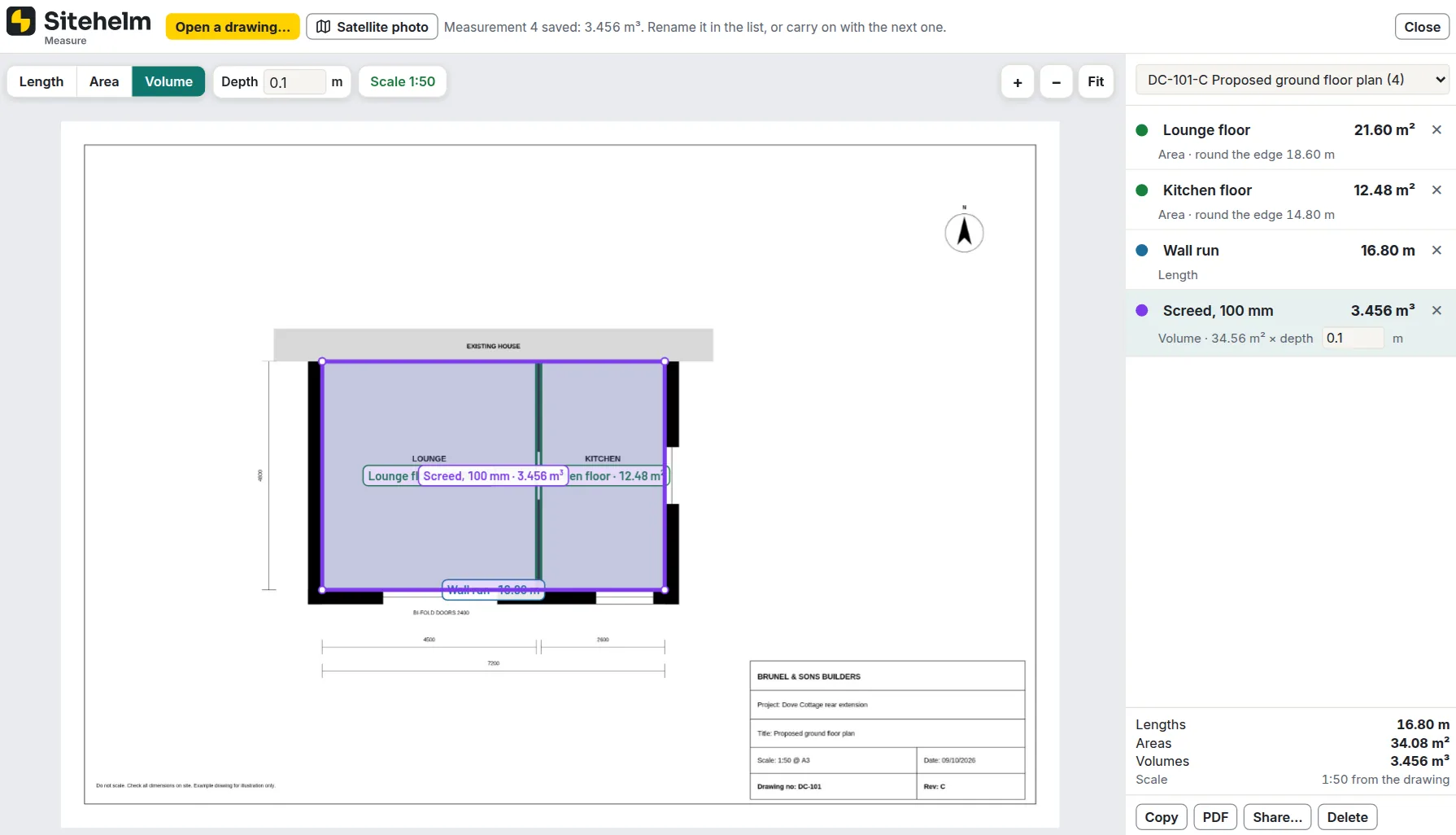
Task: Select the Lounge floor list entry name
Action: 1206,130
